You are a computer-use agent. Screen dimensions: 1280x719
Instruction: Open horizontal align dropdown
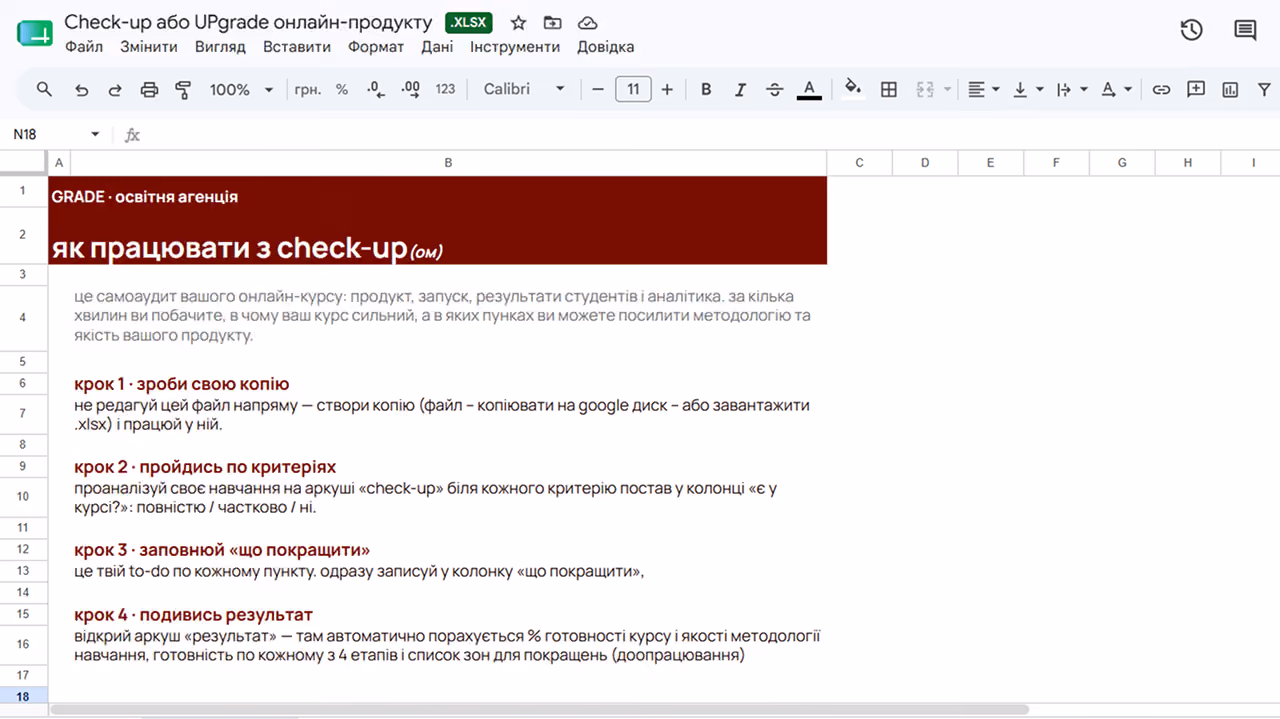(x=984, y=89)
